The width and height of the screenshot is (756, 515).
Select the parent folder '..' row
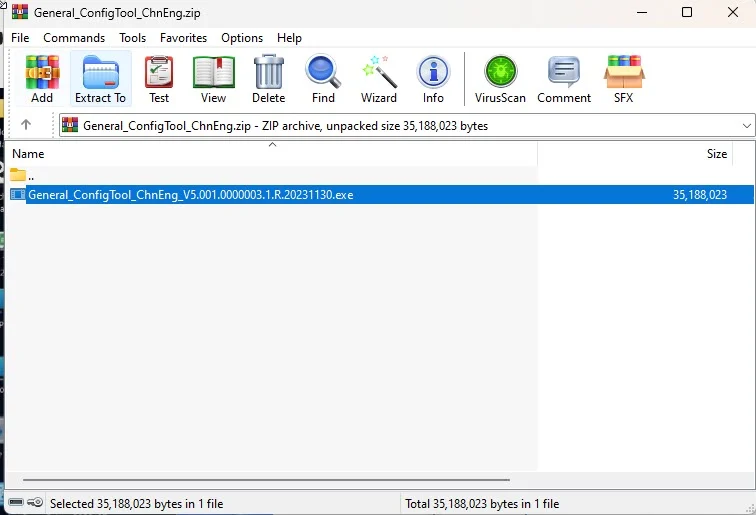pos(272,176)
